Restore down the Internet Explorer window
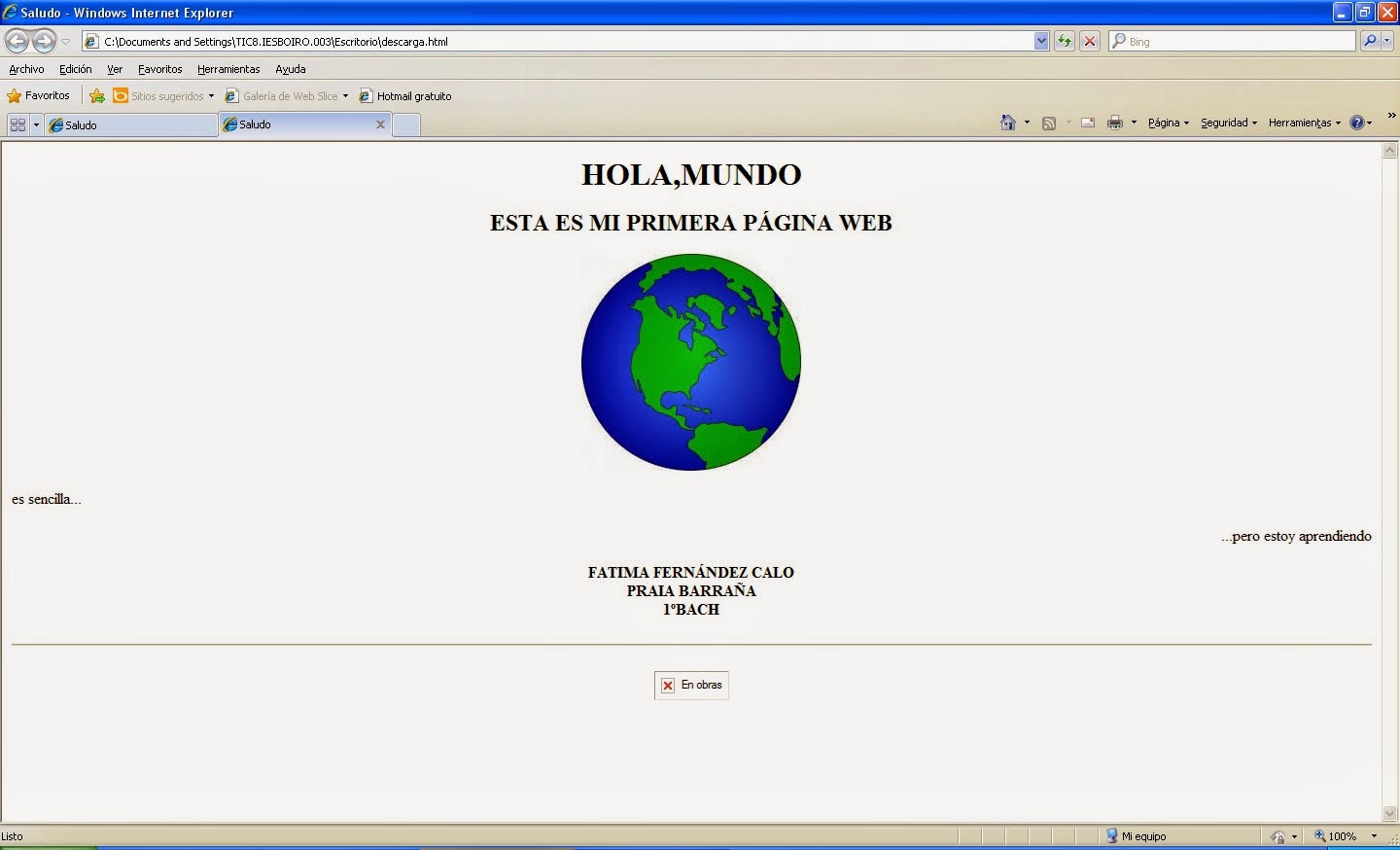Image resolution: width=1400 pixels, height=850 pixels. coord(1365,13)
